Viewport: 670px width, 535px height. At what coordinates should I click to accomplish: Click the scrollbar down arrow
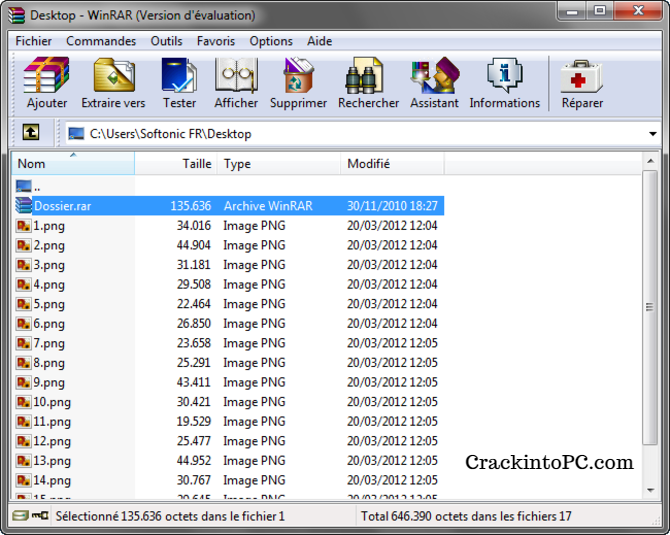[650, 490]
